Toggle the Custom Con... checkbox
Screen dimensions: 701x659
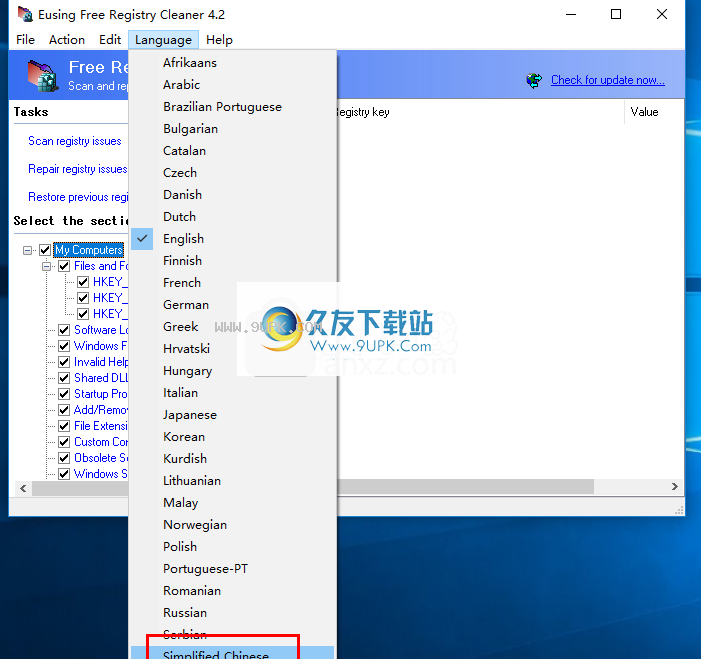click(x=64, y=442)
